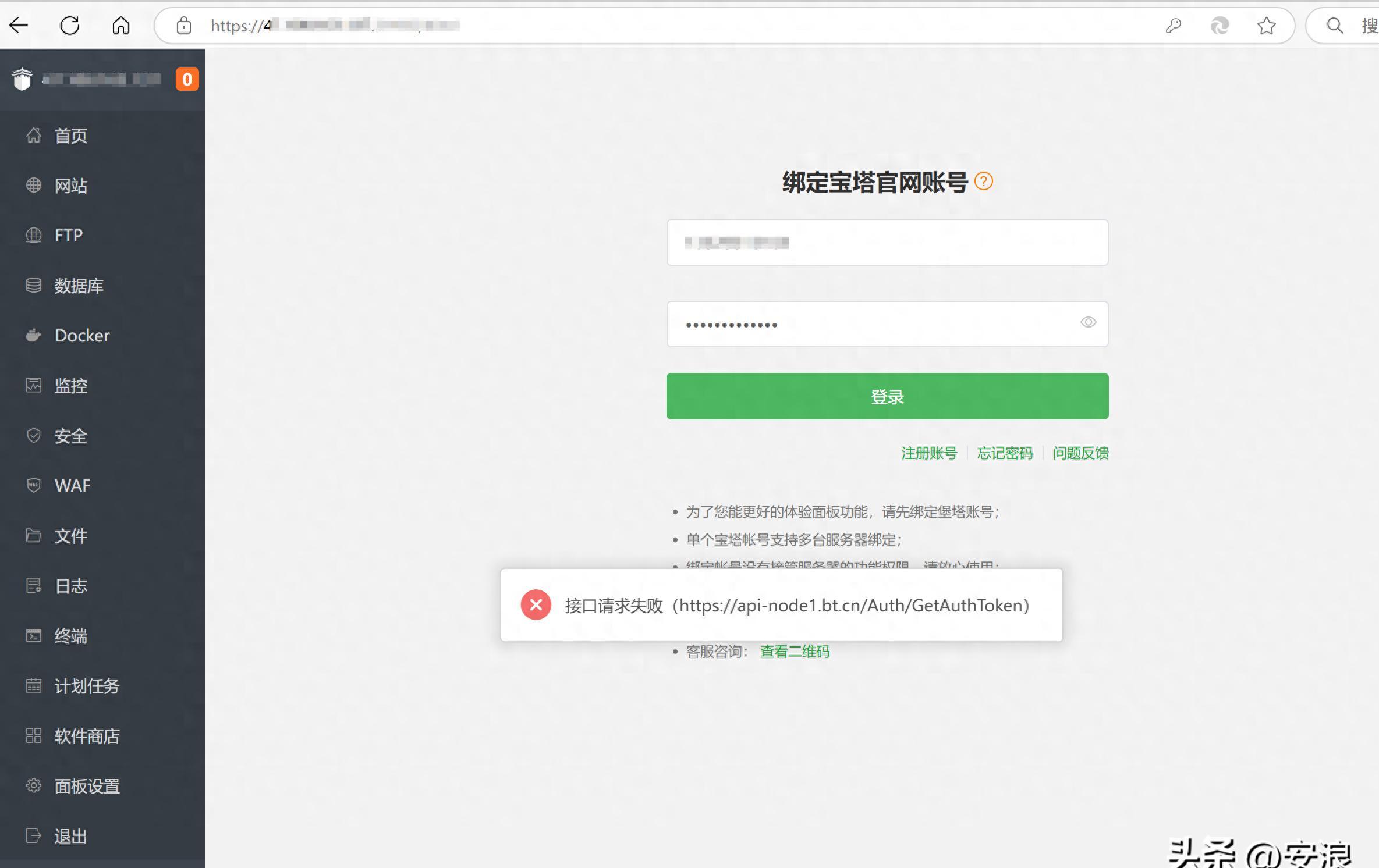1379x868 pixels.
Task: Click the shield icon beside 安全
Action: pos(34,435)
